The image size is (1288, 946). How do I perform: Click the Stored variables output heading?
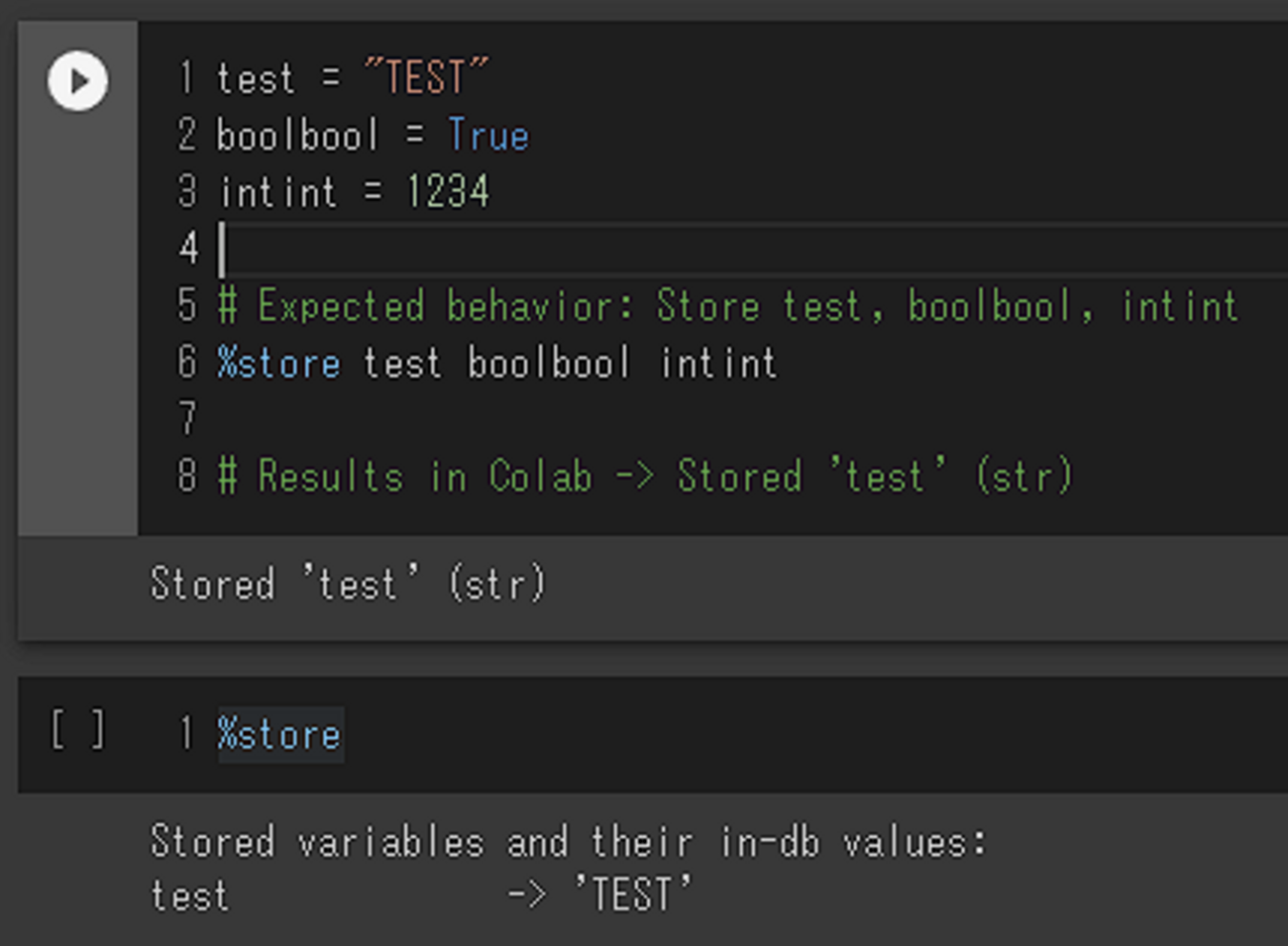coord(569,842)
